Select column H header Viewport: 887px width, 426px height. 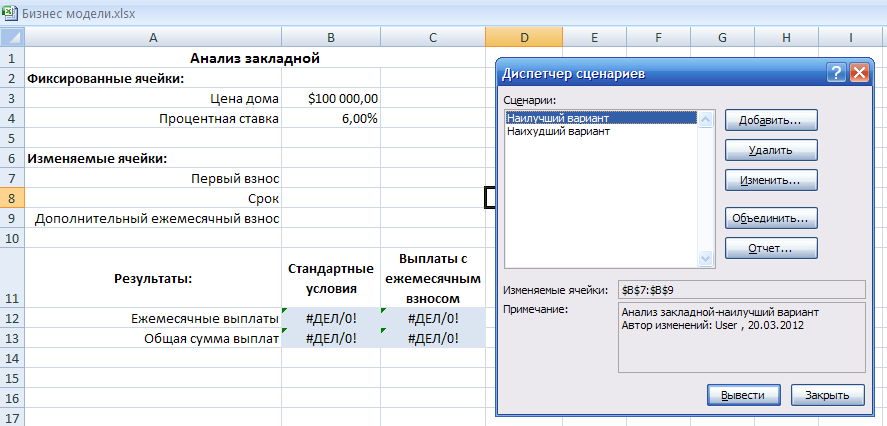tap(786, 37)
